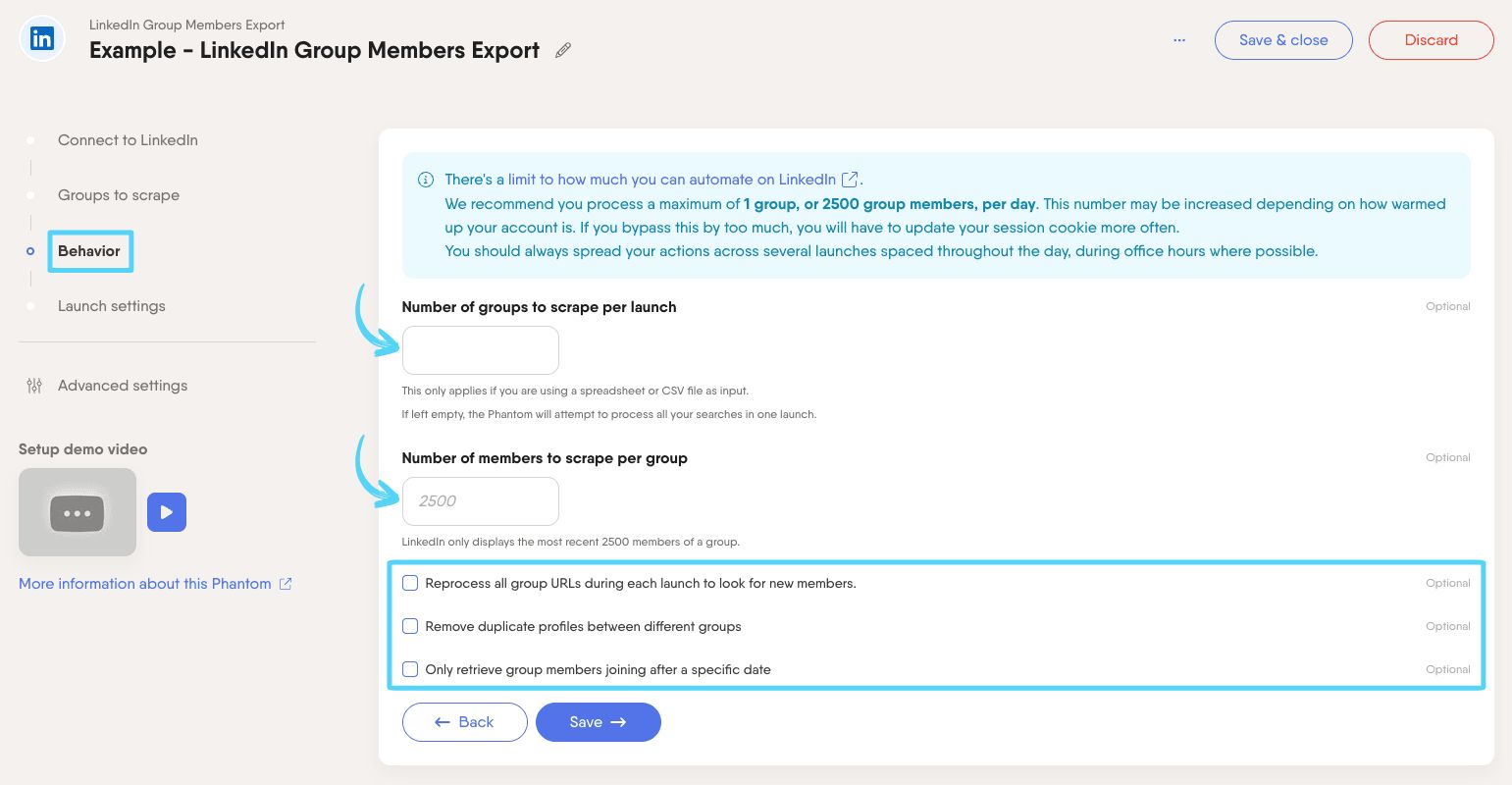Click external link icon beside Phantom info

pyautogui.click(x=286, y=584)
